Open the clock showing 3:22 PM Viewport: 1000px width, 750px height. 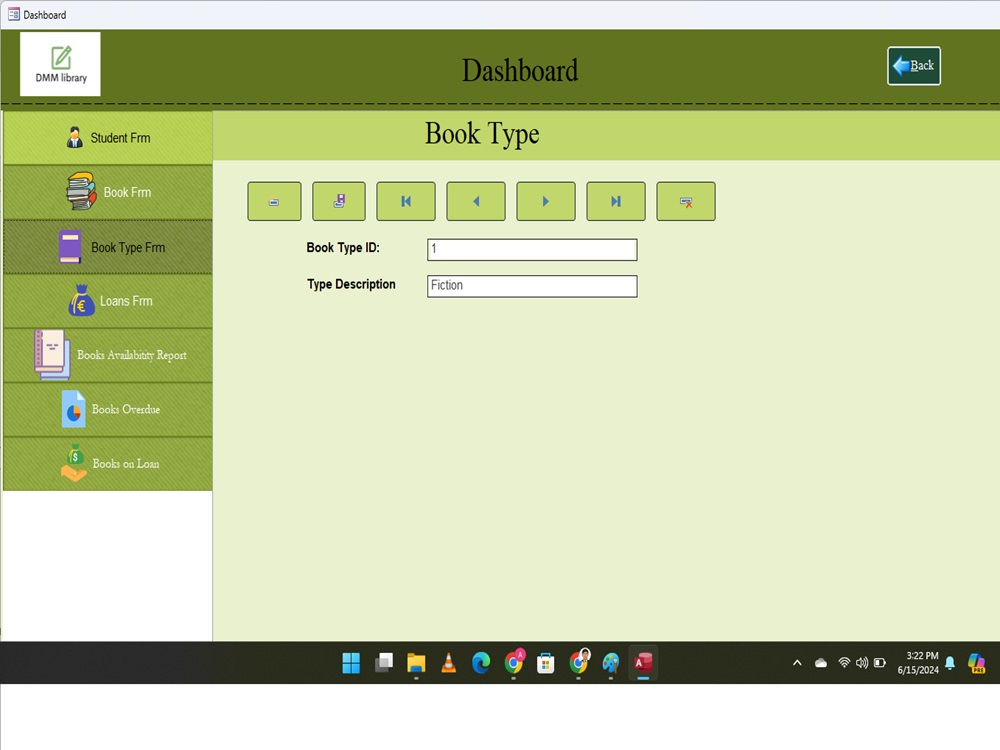(918, 663)
